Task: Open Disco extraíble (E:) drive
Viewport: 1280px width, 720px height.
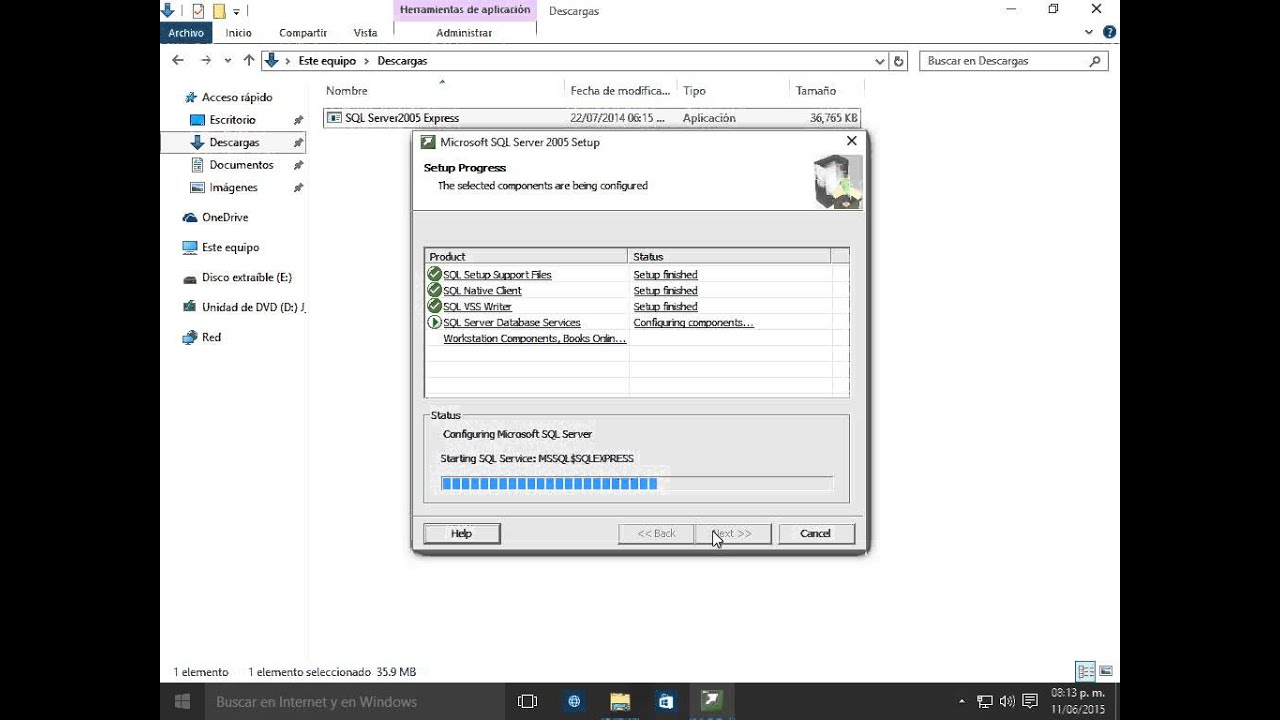Action: [246, 278]
